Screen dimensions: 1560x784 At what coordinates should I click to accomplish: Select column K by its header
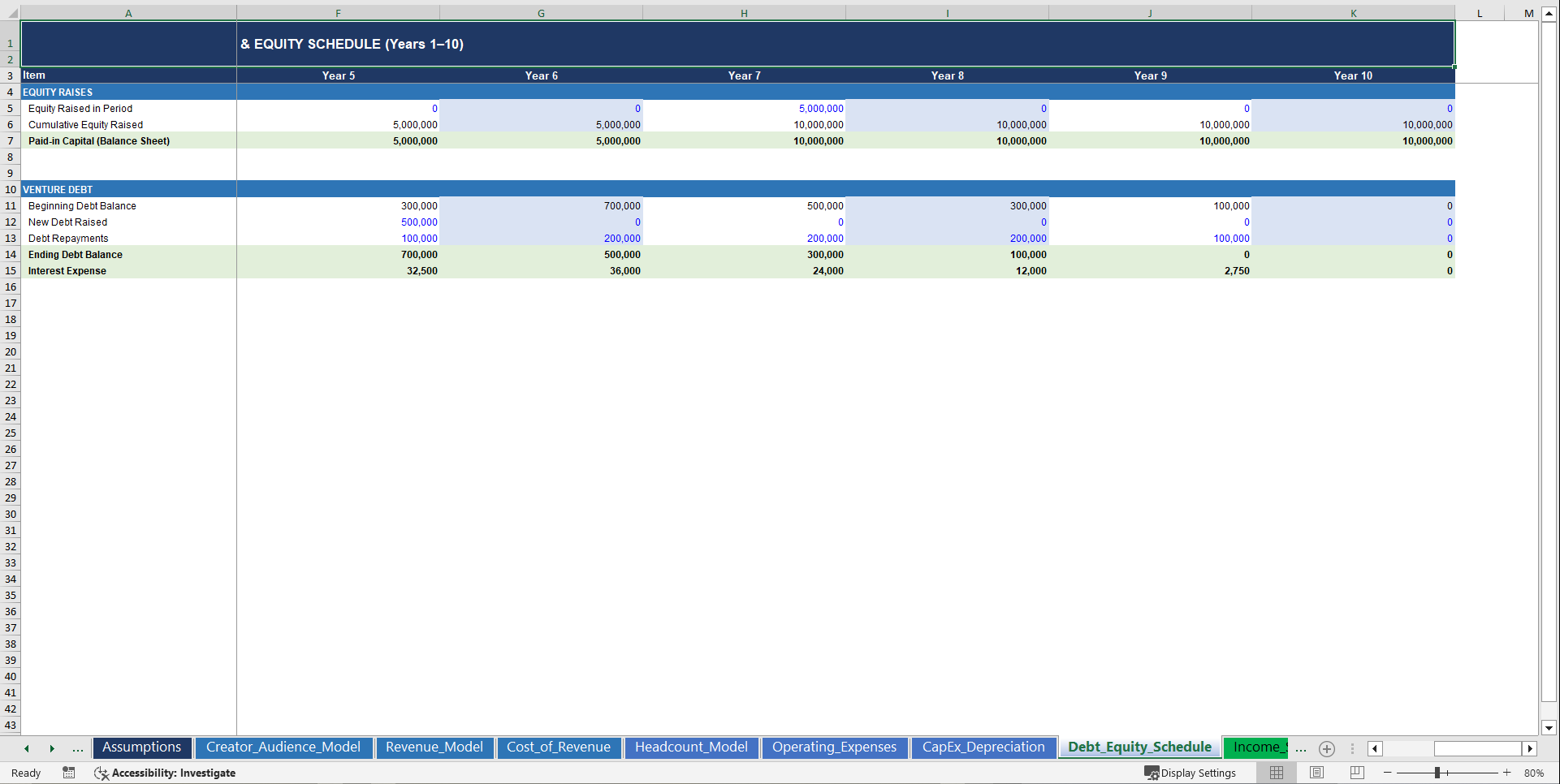(1353, 13)
